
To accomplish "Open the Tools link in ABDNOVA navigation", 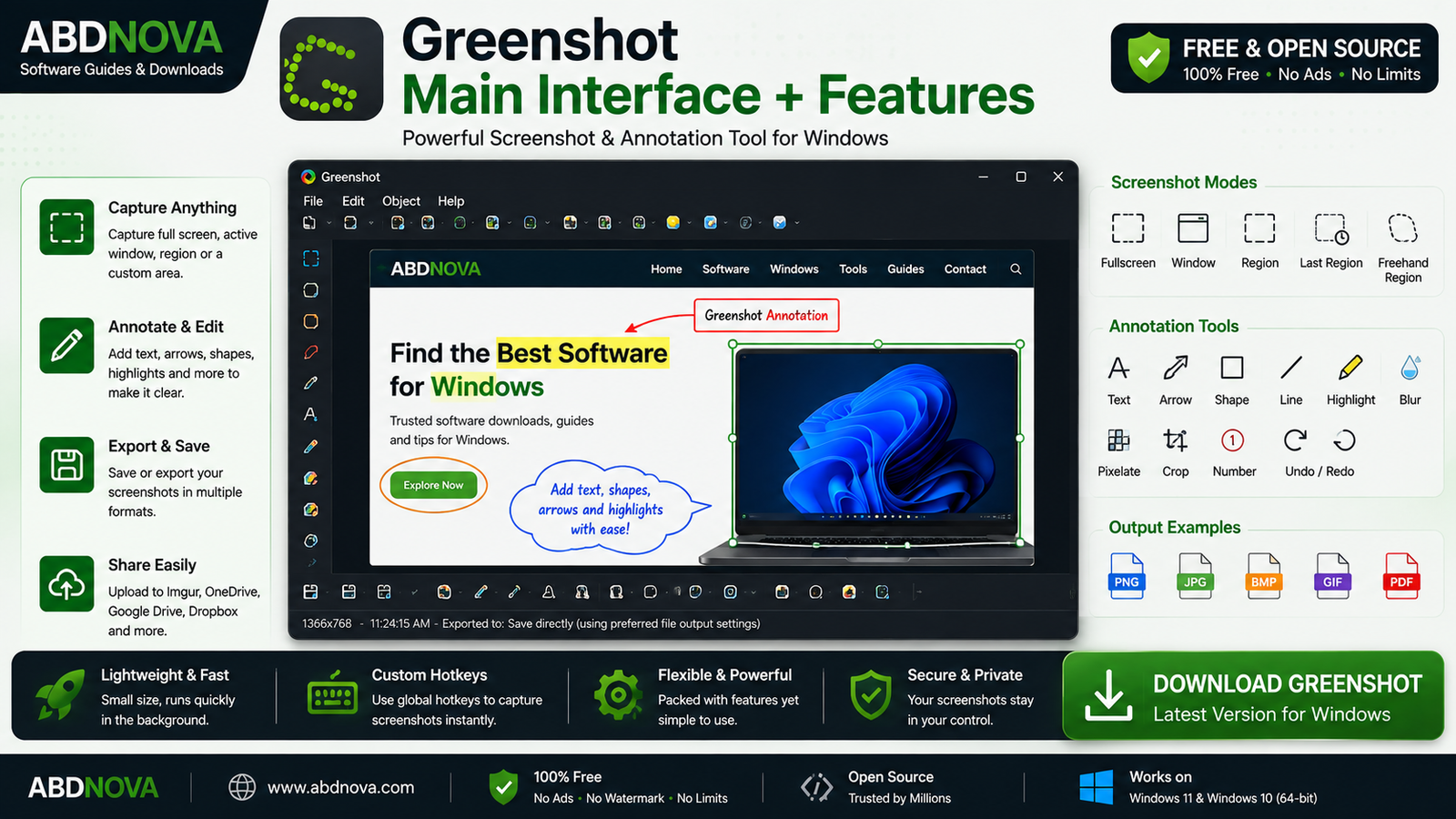I will [853, 269].
